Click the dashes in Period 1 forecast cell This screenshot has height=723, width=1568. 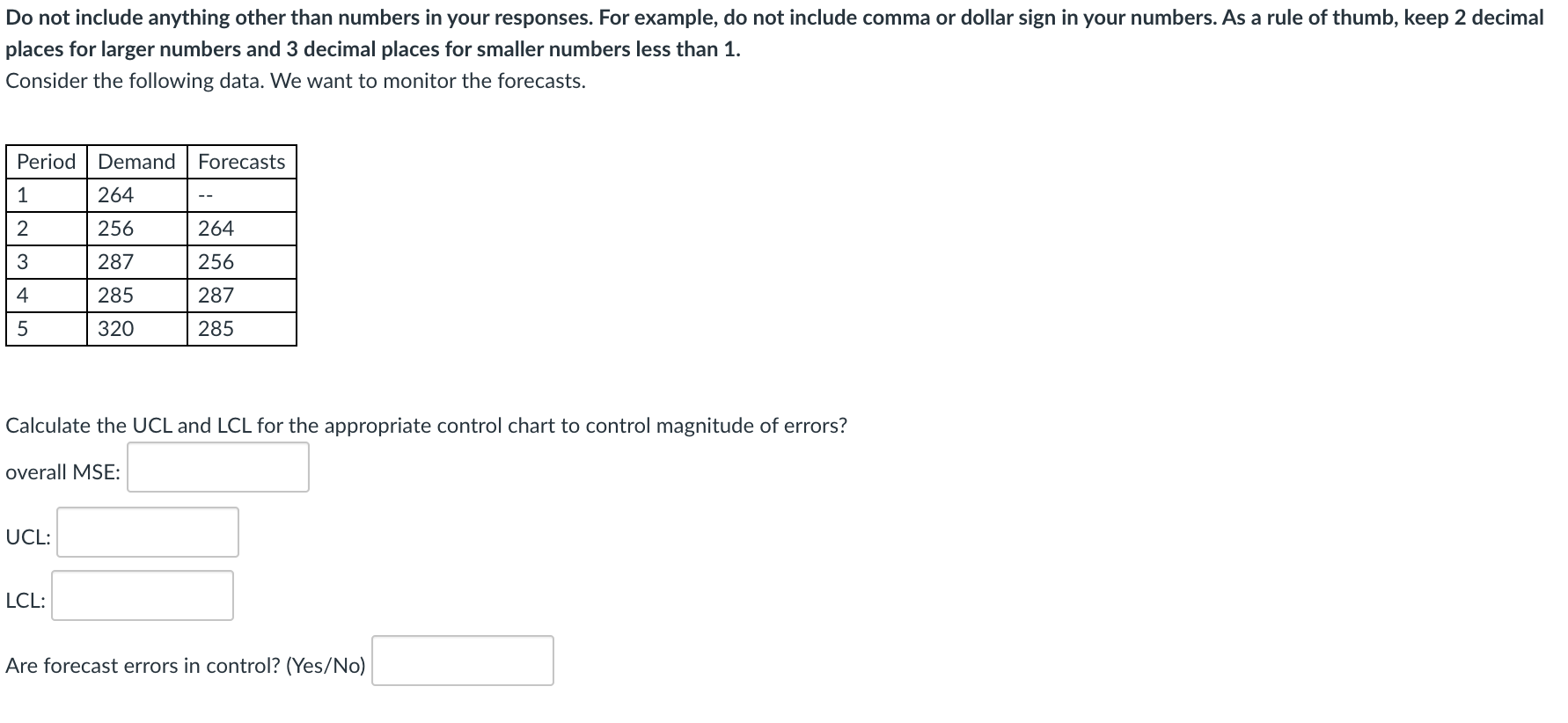[204, 194]
